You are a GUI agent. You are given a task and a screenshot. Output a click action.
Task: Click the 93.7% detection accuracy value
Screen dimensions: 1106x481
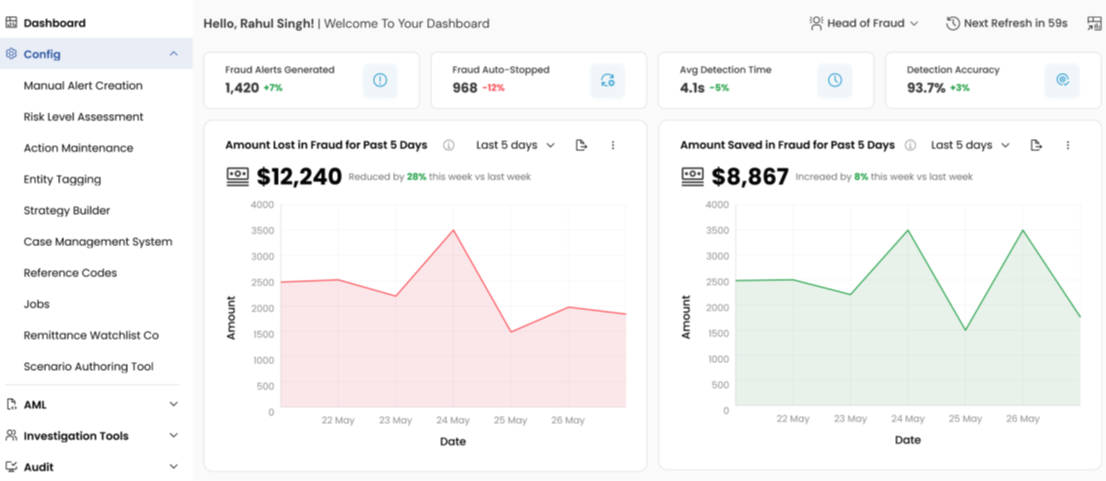(x=926, y=88)
